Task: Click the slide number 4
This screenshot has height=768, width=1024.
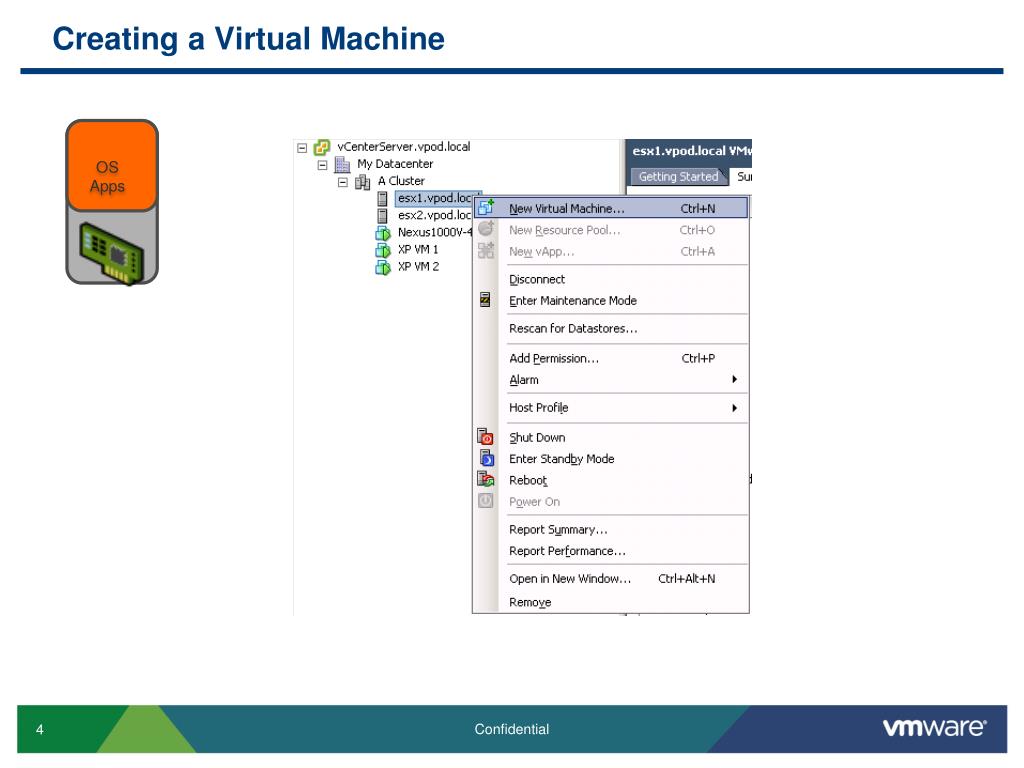Action: (40, 729)
